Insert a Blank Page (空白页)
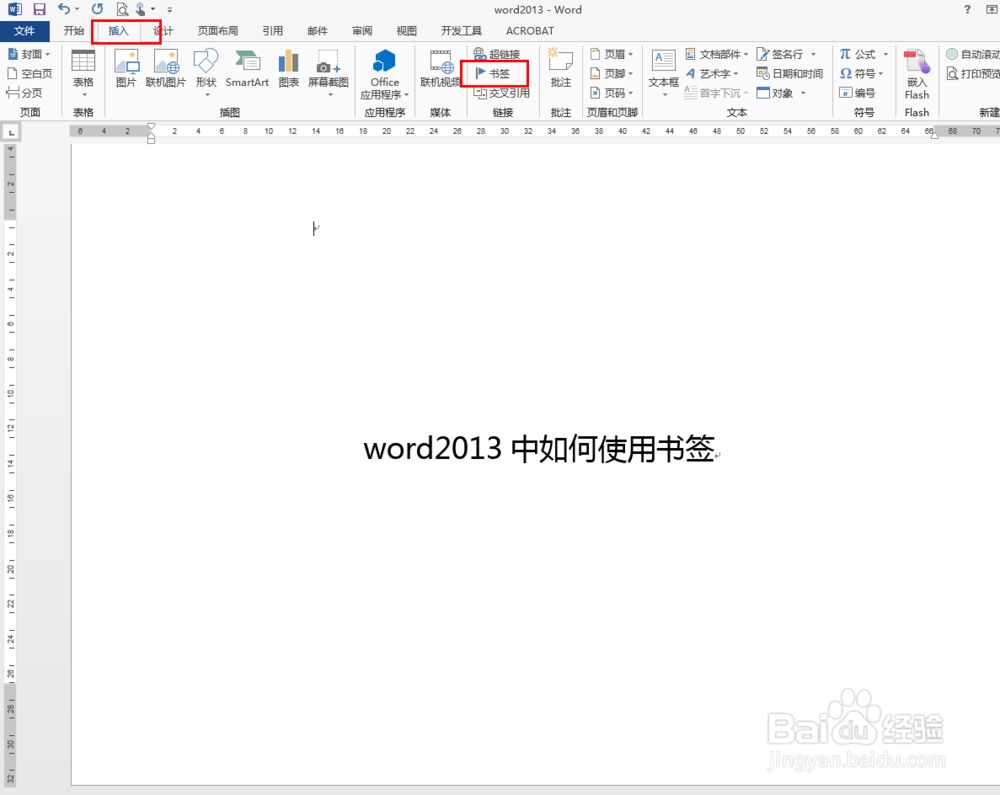The image size is (1000, 795). (29, 73)
